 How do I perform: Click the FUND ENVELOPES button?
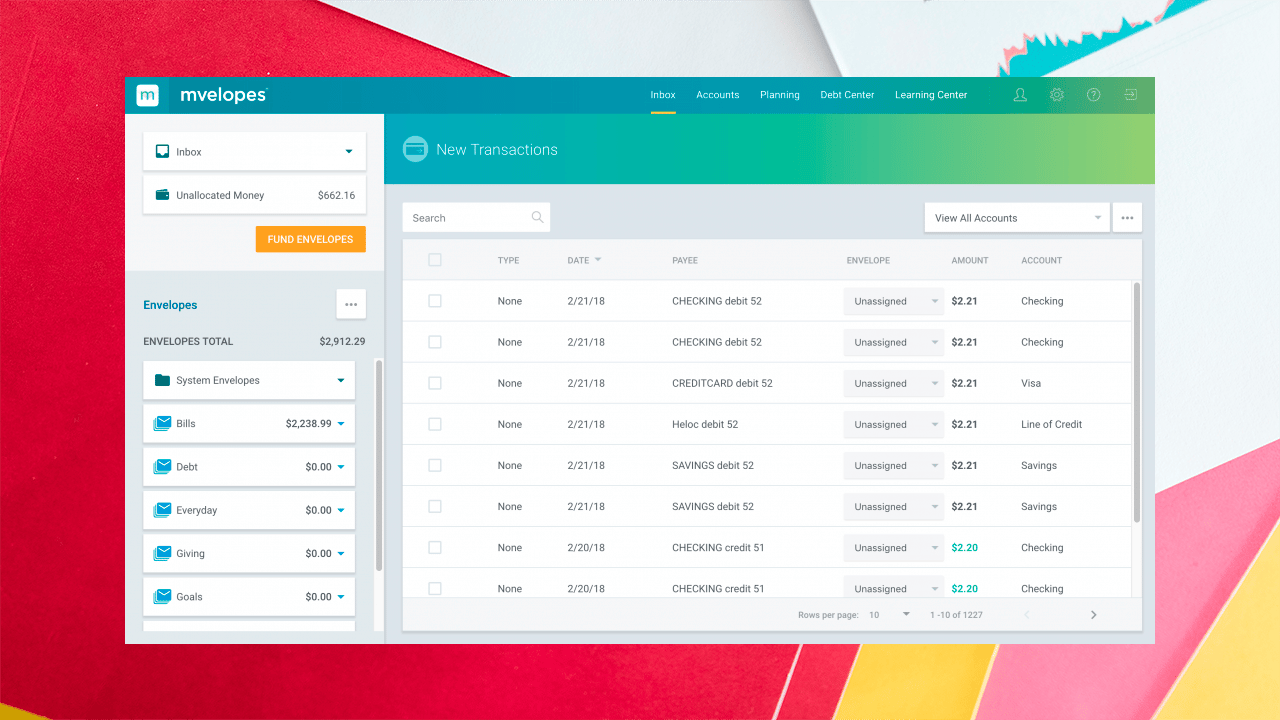tap(311, 239)
